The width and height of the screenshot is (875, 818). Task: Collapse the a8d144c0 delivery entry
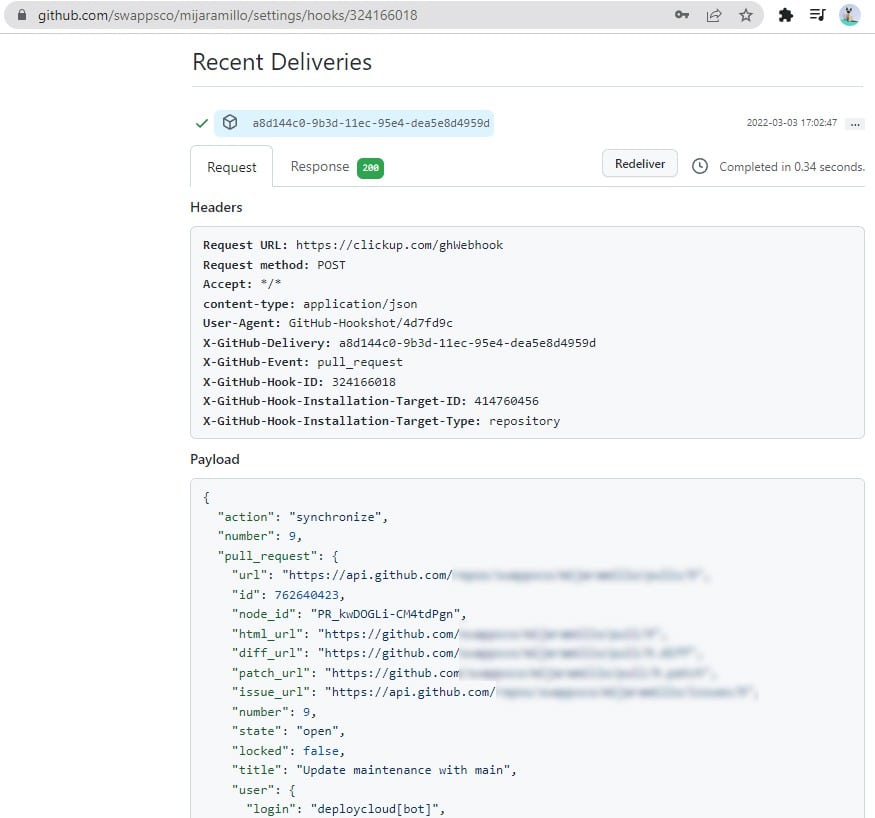(371, 123)
